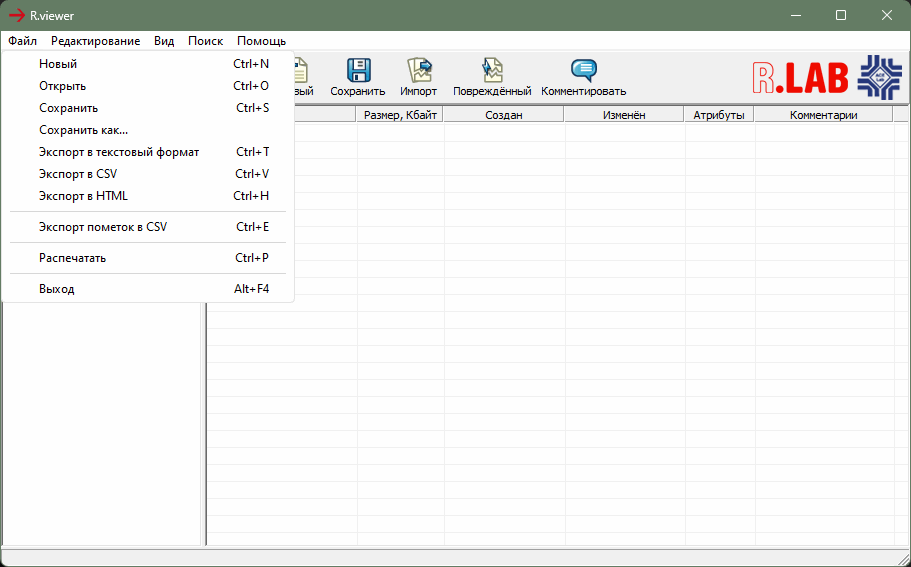Image resolution: width=911 pixels, height=567 pixels.
Task: Click the Импорт toolbar icon
Action: point(419,70)
